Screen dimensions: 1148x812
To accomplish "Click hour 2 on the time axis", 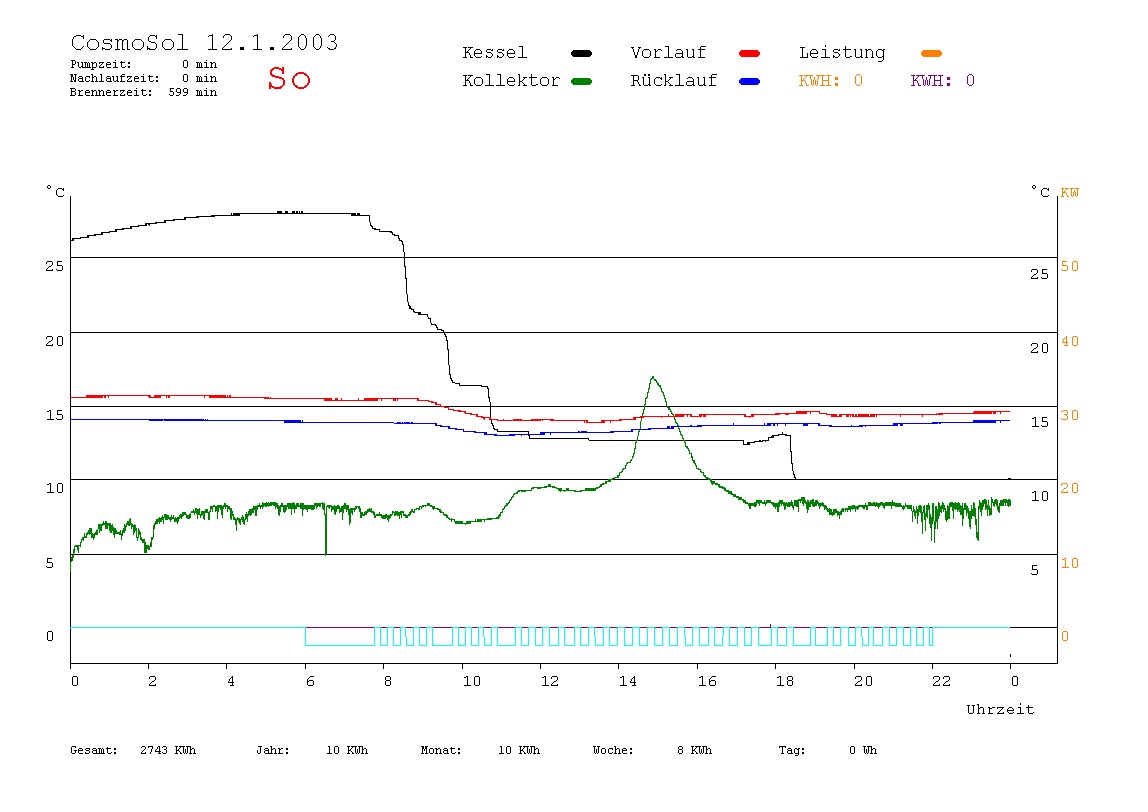I will click(152, 682).
